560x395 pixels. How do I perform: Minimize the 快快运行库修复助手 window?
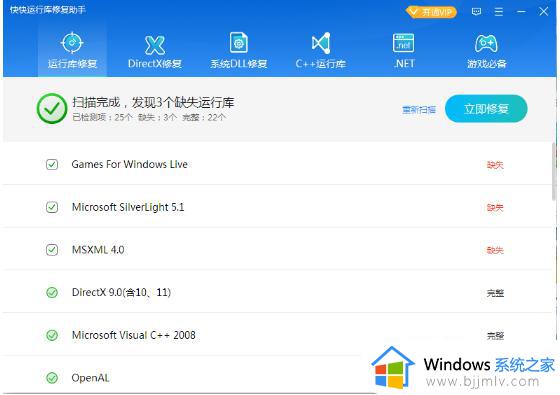coord(521,12)
